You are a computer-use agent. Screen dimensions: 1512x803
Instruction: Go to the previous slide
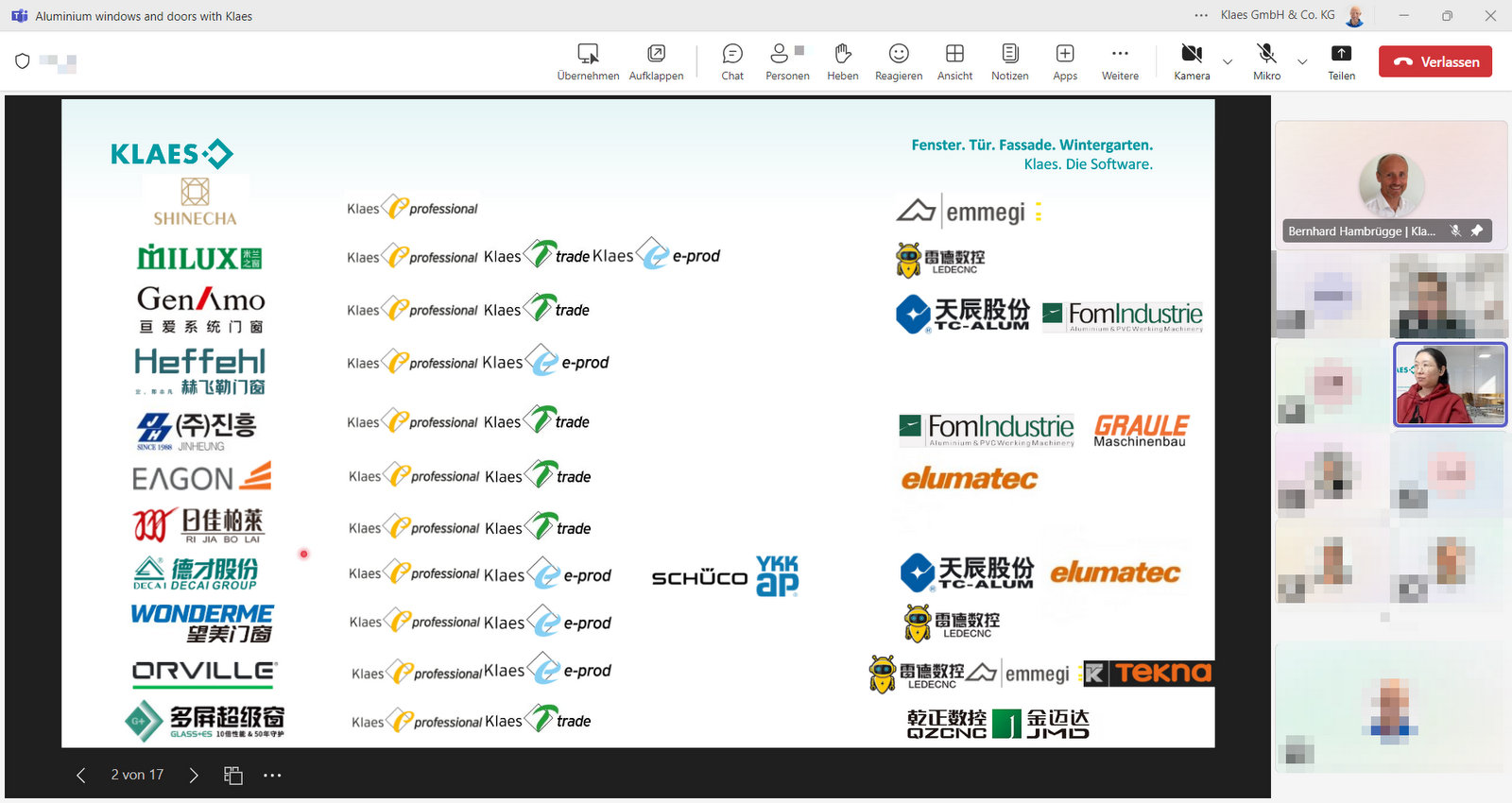tap(81, 776)
